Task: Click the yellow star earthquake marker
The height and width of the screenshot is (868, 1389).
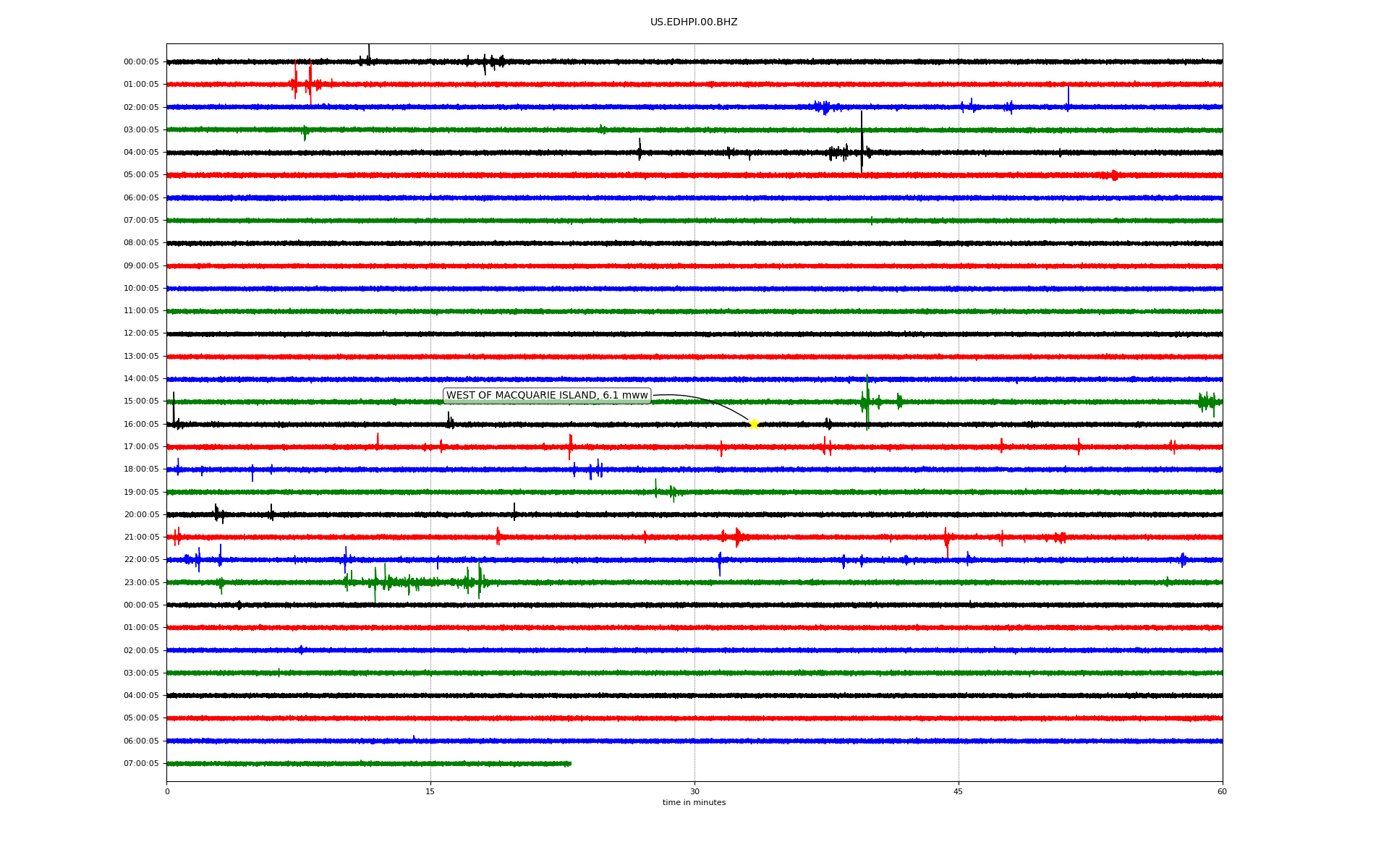Action: 753,424
